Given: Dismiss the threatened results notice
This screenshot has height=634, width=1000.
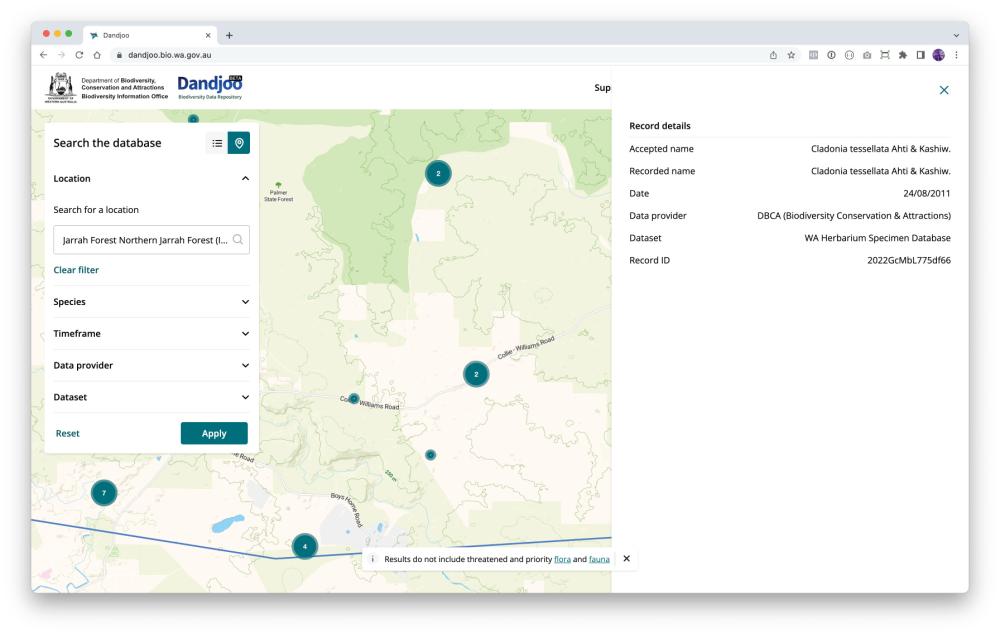Looking at the screenshot, I should point(626,558).
